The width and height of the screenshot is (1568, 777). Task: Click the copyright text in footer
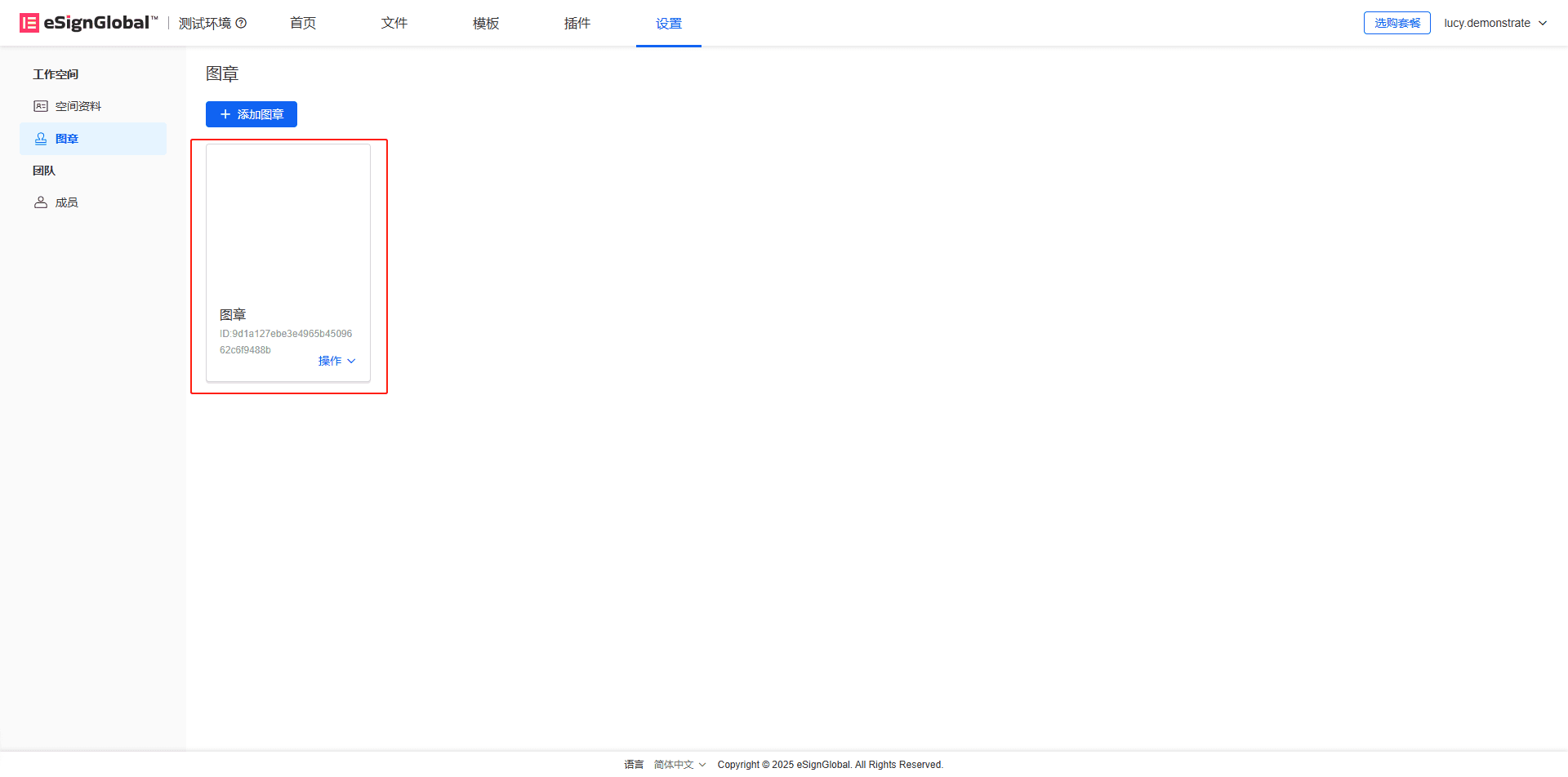[x=831, y=765]
